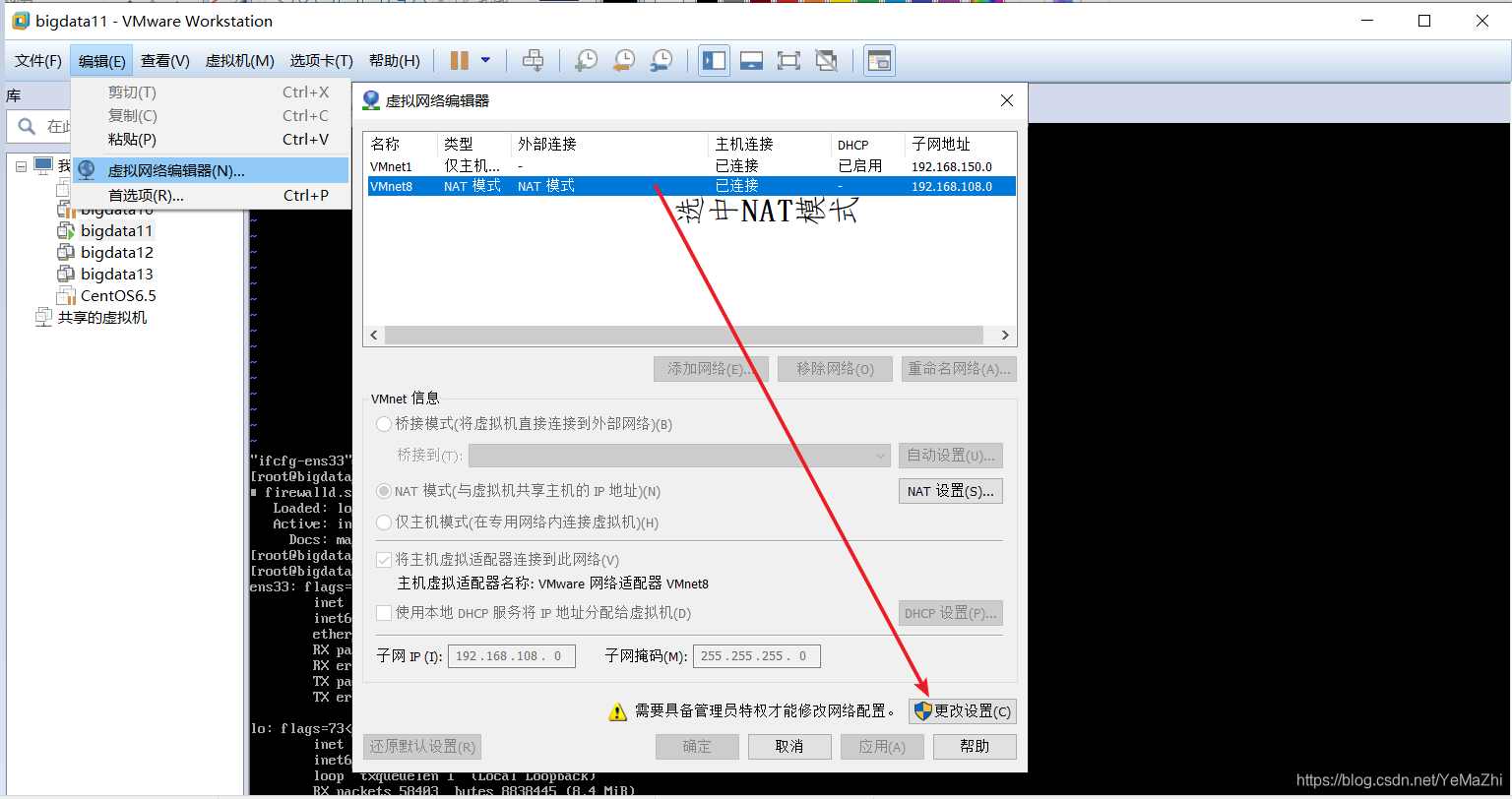Click the 添加网络(E)... button
The image size is (1512, 799).
pos(711,369)
